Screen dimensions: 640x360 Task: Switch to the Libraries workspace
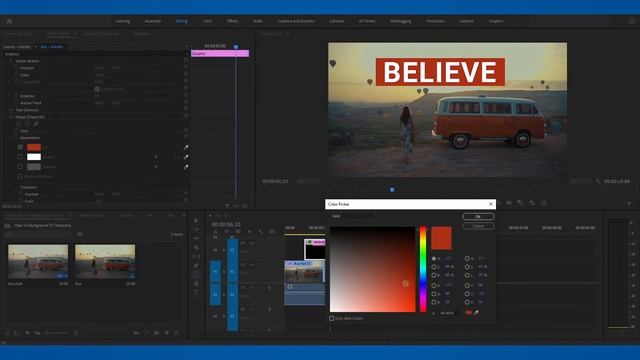point(336,21)
